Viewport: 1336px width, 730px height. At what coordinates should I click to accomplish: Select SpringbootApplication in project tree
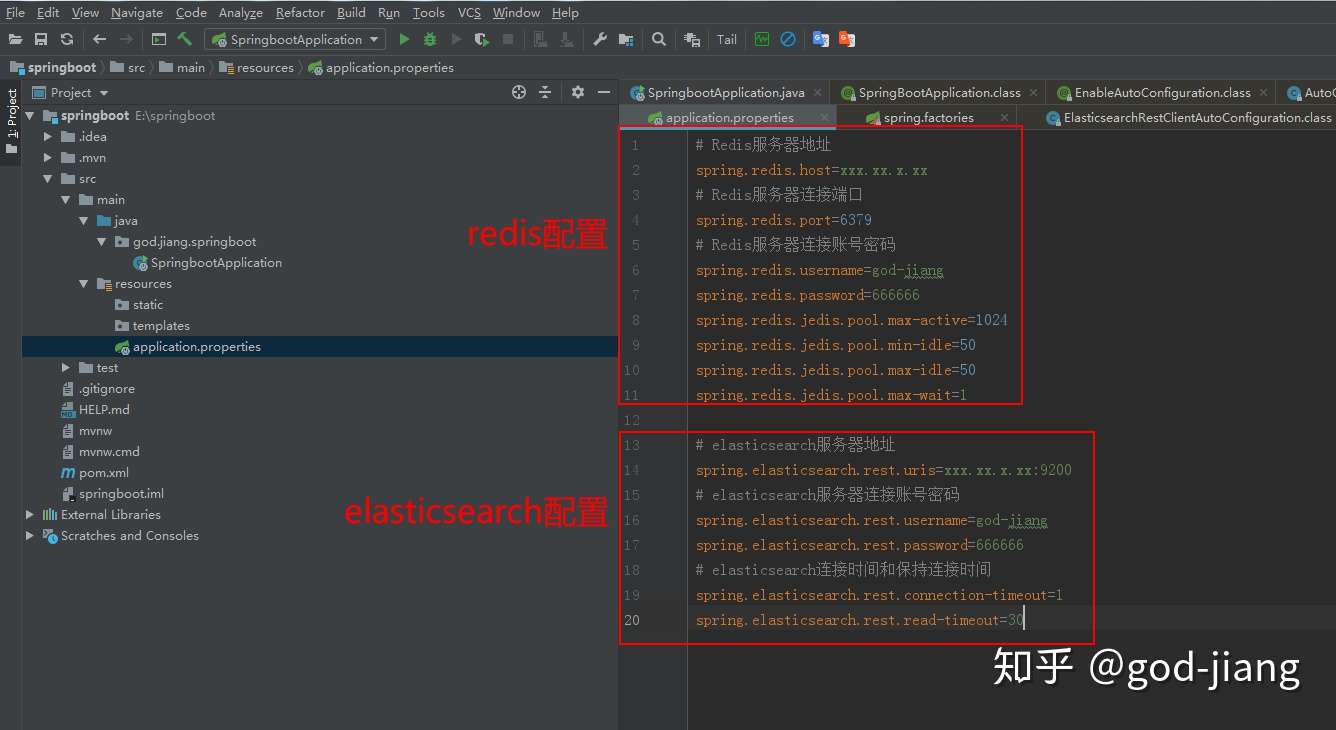tap(207, 263)
